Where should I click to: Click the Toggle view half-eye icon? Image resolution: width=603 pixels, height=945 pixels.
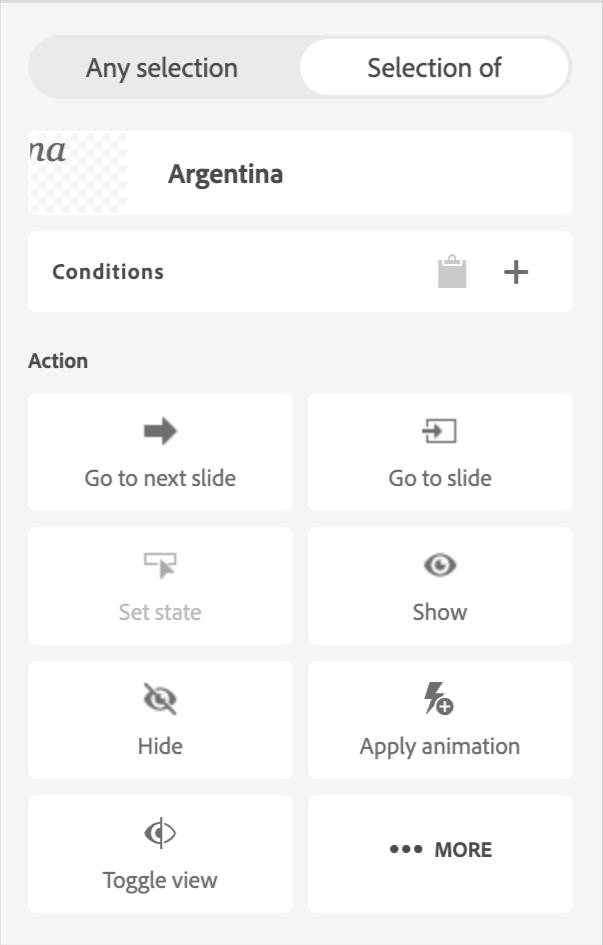[160, 833]
